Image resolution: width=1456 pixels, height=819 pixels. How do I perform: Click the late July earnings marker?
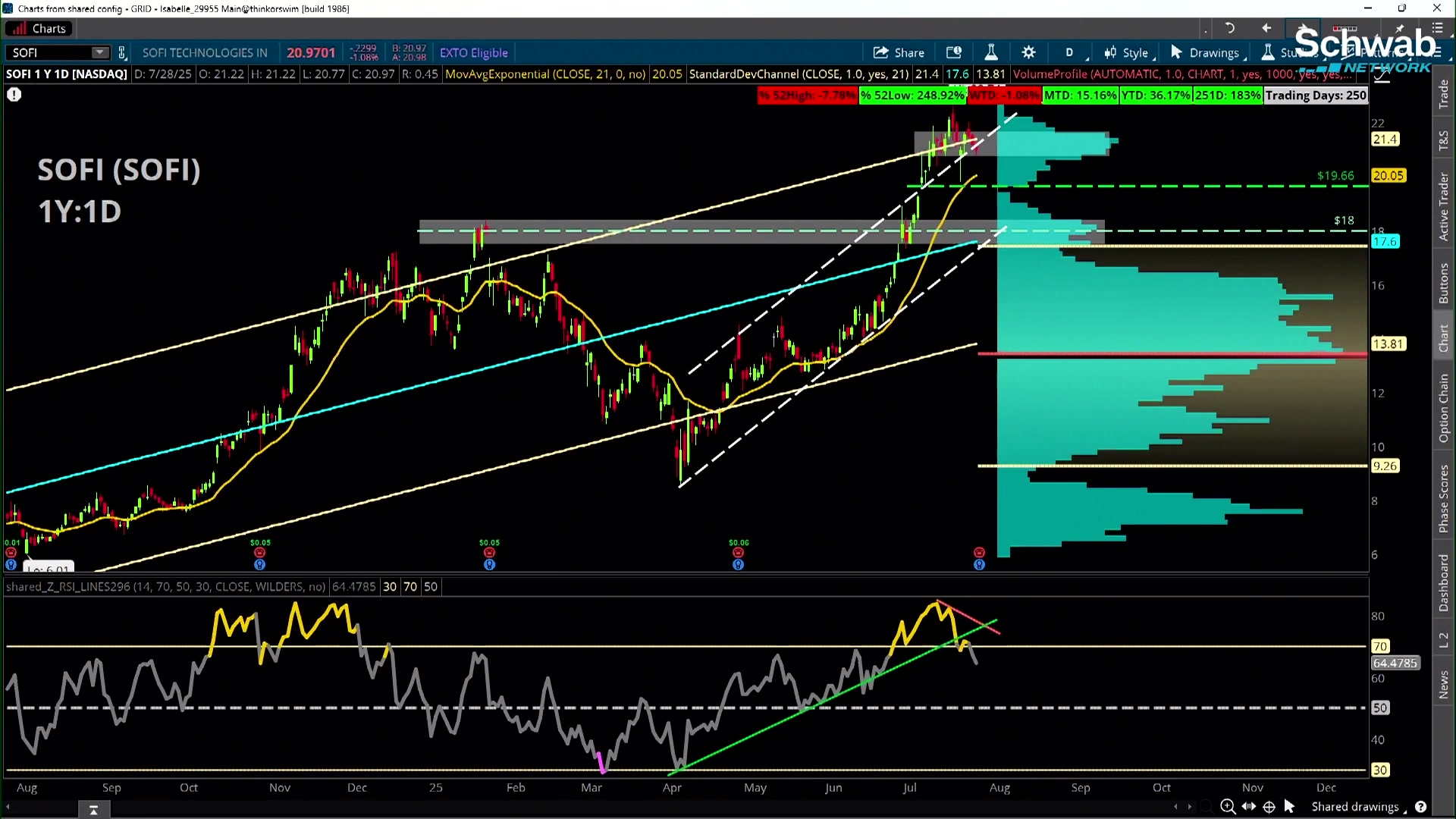tap(979, 552)
